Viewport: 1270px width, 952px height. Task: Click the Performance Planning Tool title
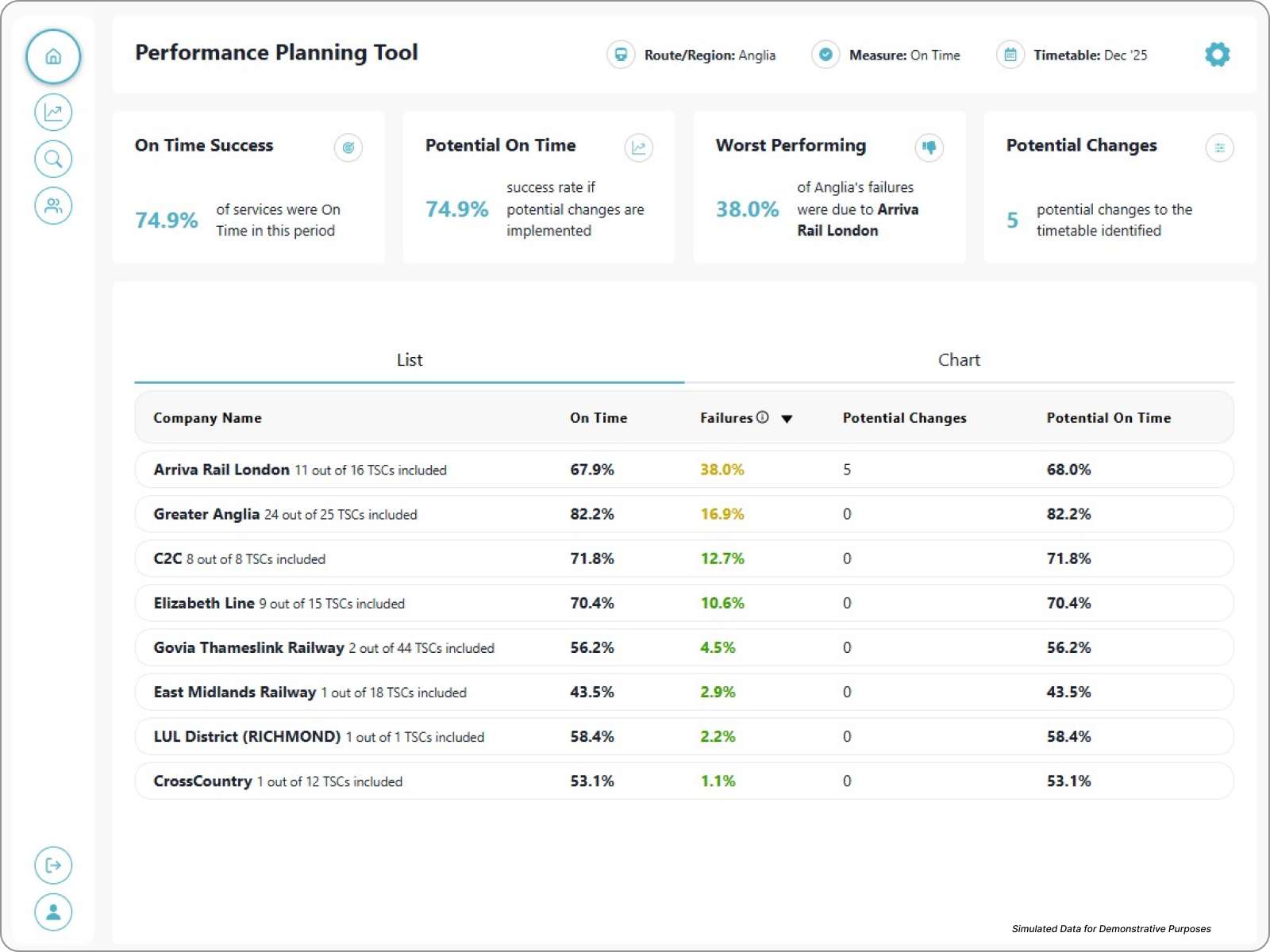point(276,52)
